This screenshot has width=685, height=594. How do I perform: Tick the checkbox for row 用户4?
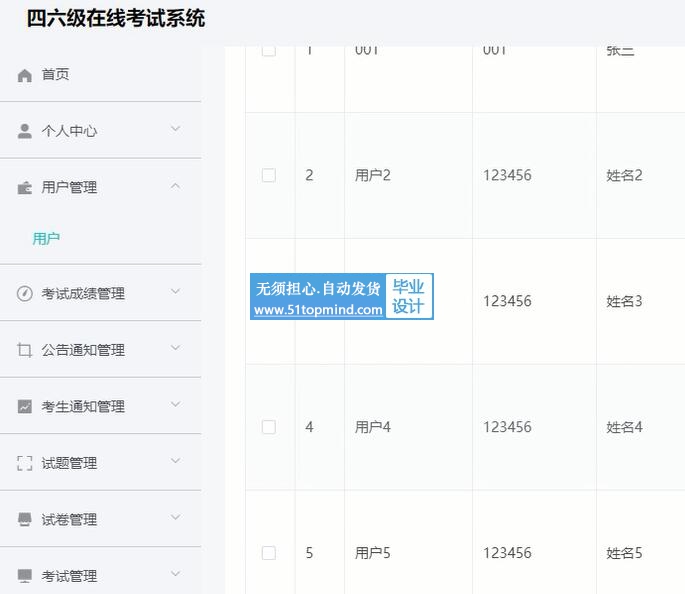pyautogui.click(x=269, y=427)
